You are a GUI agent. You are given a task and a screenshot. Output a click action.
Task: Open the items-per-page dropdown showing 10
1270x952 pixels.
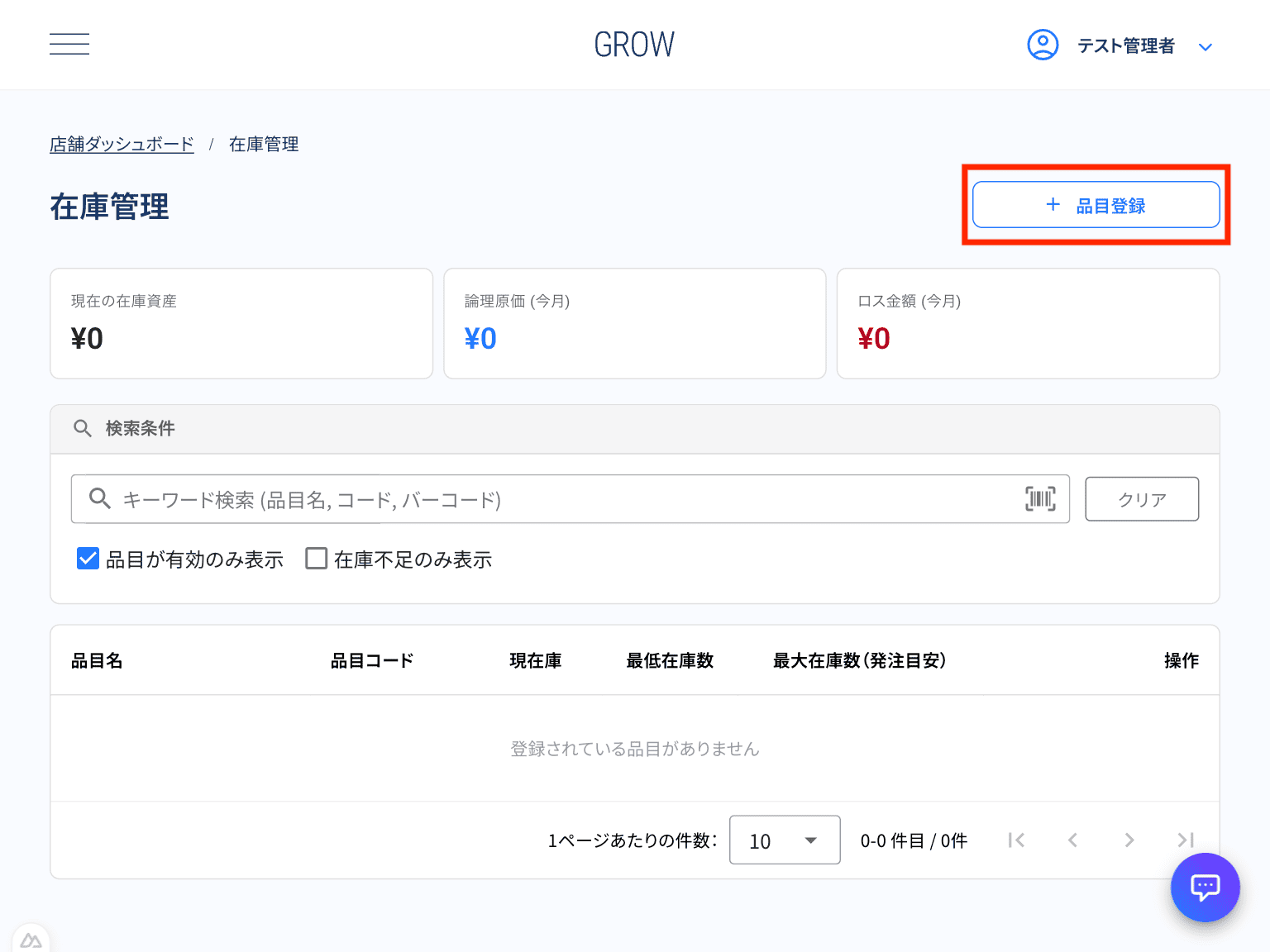(x=784, y=840)
